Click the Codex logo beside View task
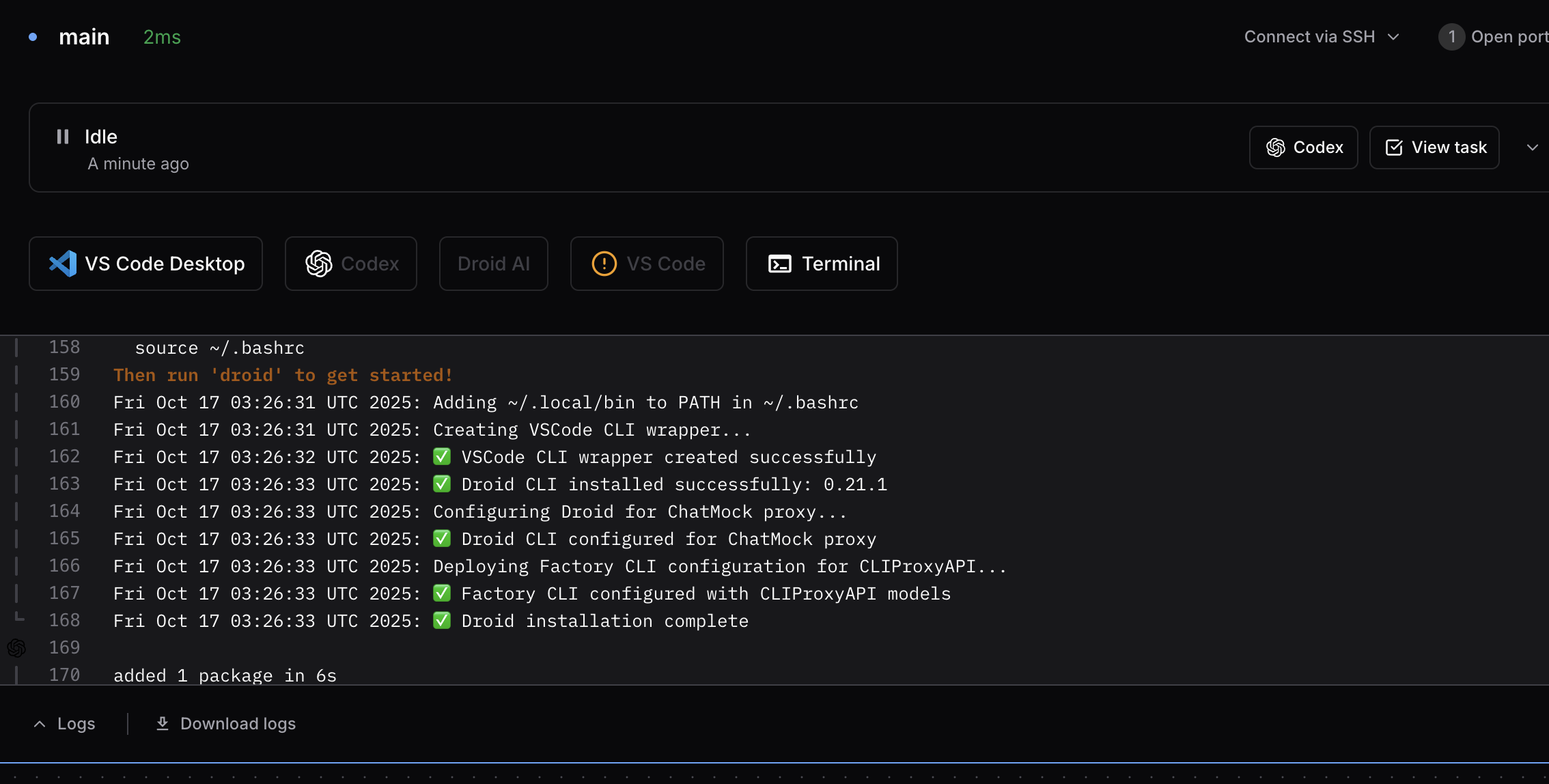 pos(1275,148)
